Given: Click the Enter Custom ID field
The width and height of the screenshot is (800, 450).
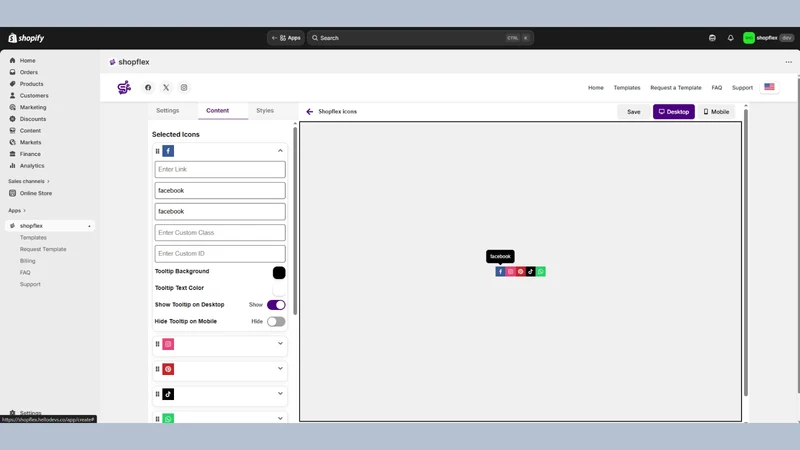Looking at the screenshot, I should click(220, 254).
